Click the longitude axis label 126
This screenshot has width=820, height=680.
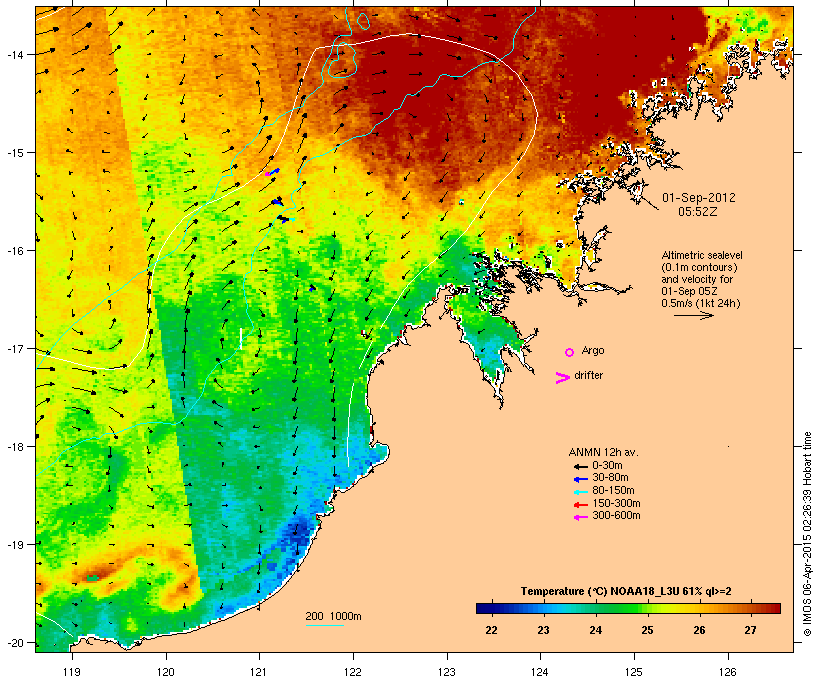727,672
